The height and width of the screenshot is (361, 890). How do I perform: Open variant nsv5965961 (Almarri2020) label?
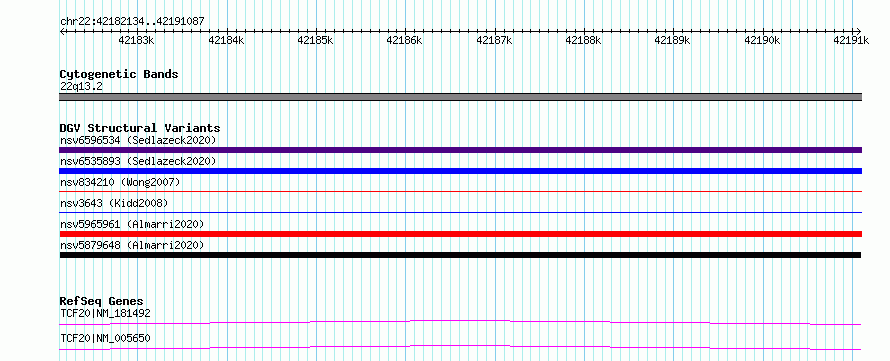click(132, 224)
